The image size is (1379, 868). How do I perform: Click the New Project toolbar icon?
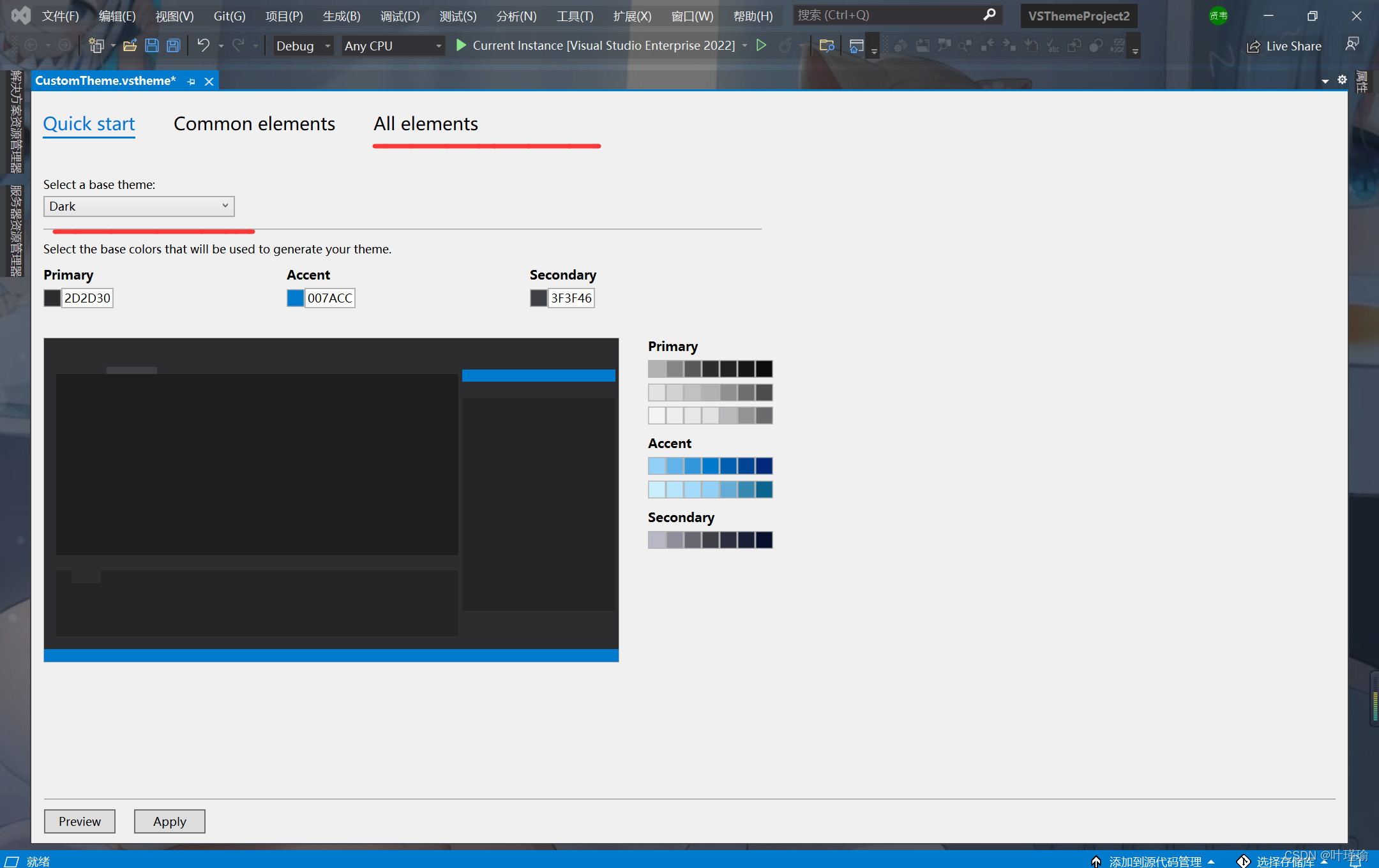pyautogui.click(x=96, y=45)
